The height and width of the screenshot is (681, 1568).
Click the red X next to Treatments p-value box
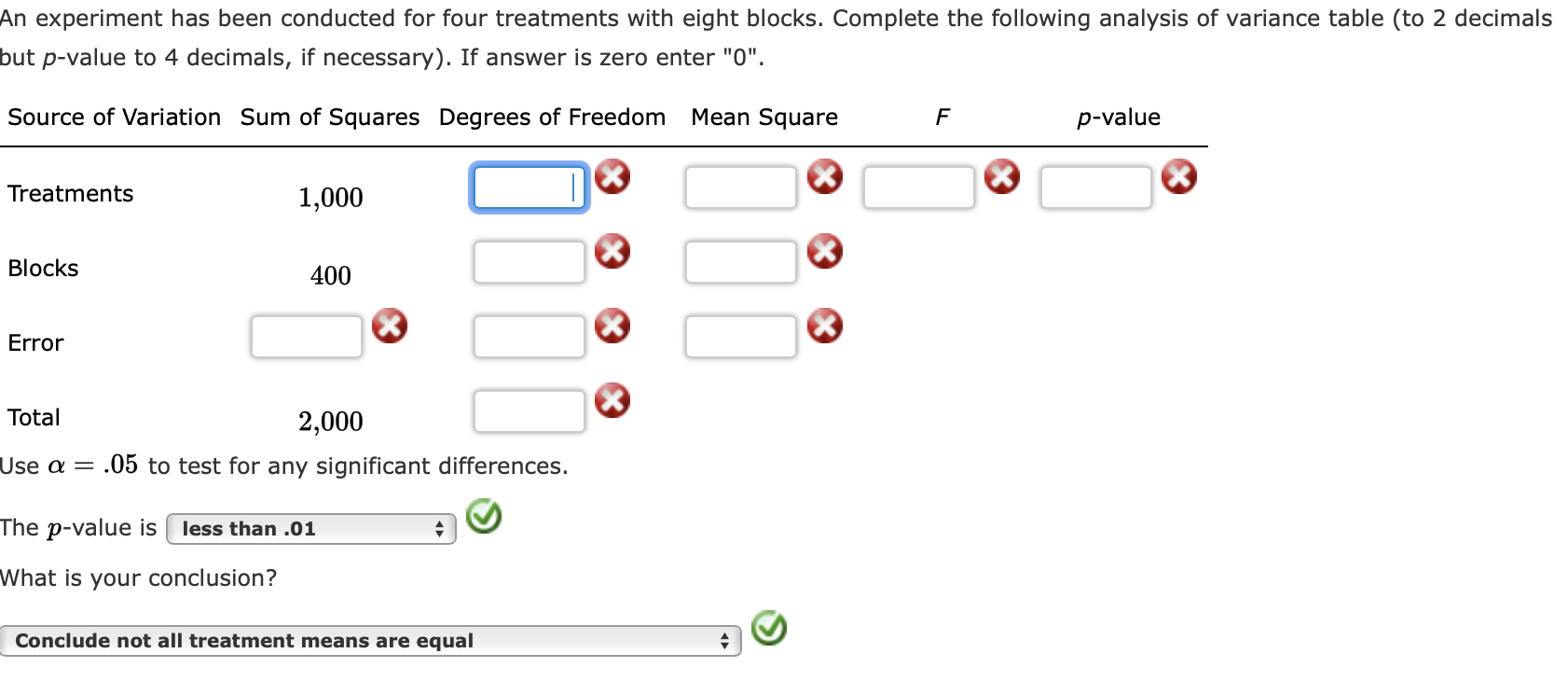1180,178
